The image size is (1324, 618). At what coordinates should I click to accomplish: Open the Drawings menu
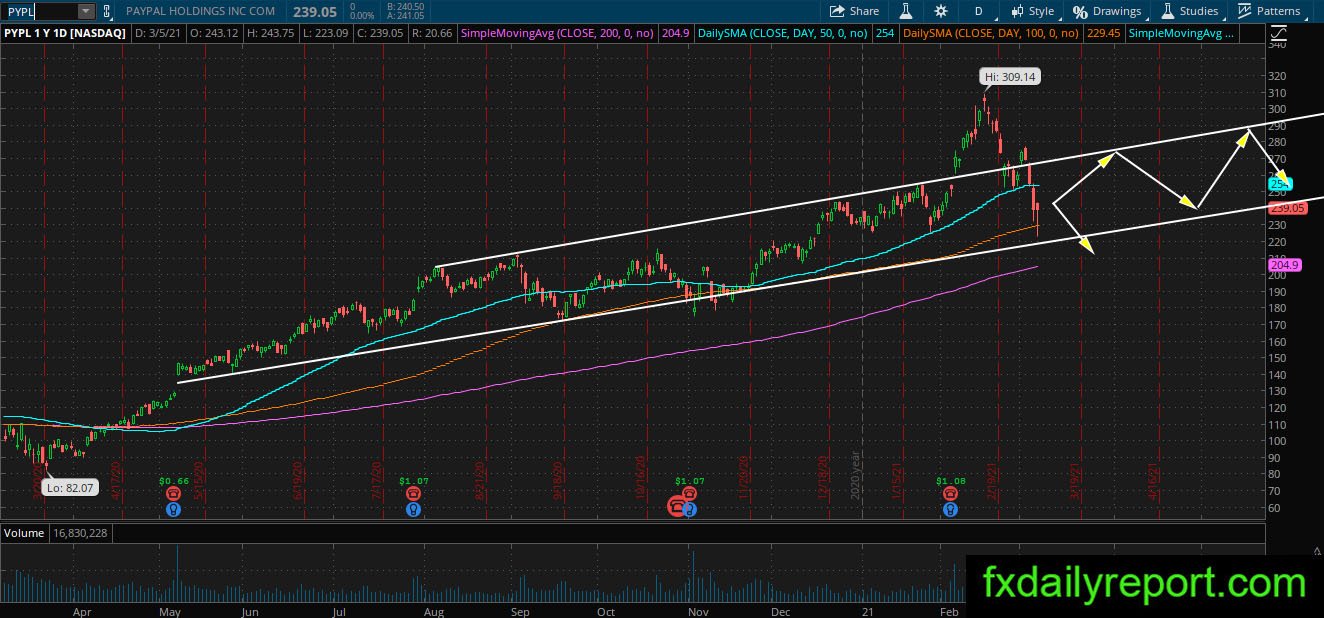[1107, 11]
